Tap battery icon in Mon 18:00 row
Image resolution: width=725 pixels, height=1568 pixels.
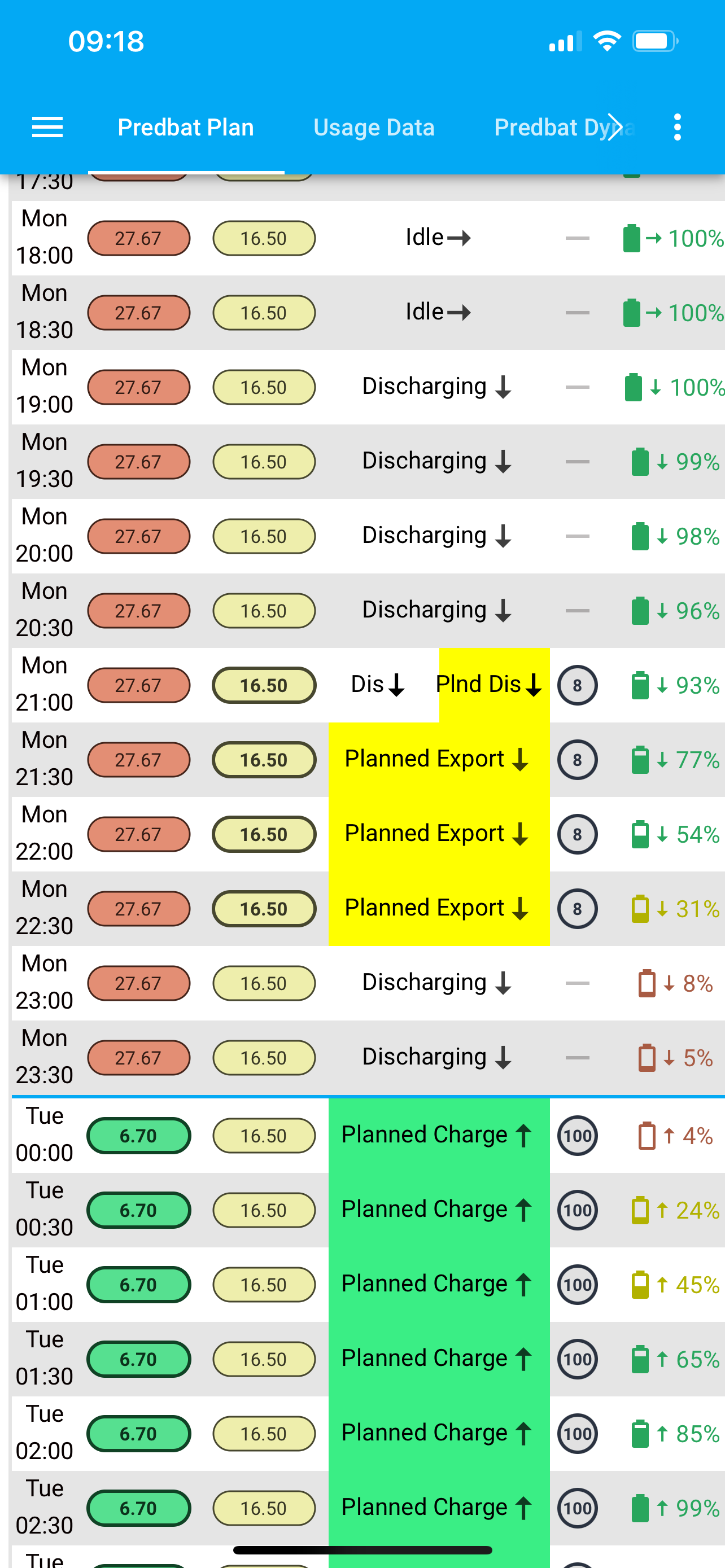coord(631,238)
